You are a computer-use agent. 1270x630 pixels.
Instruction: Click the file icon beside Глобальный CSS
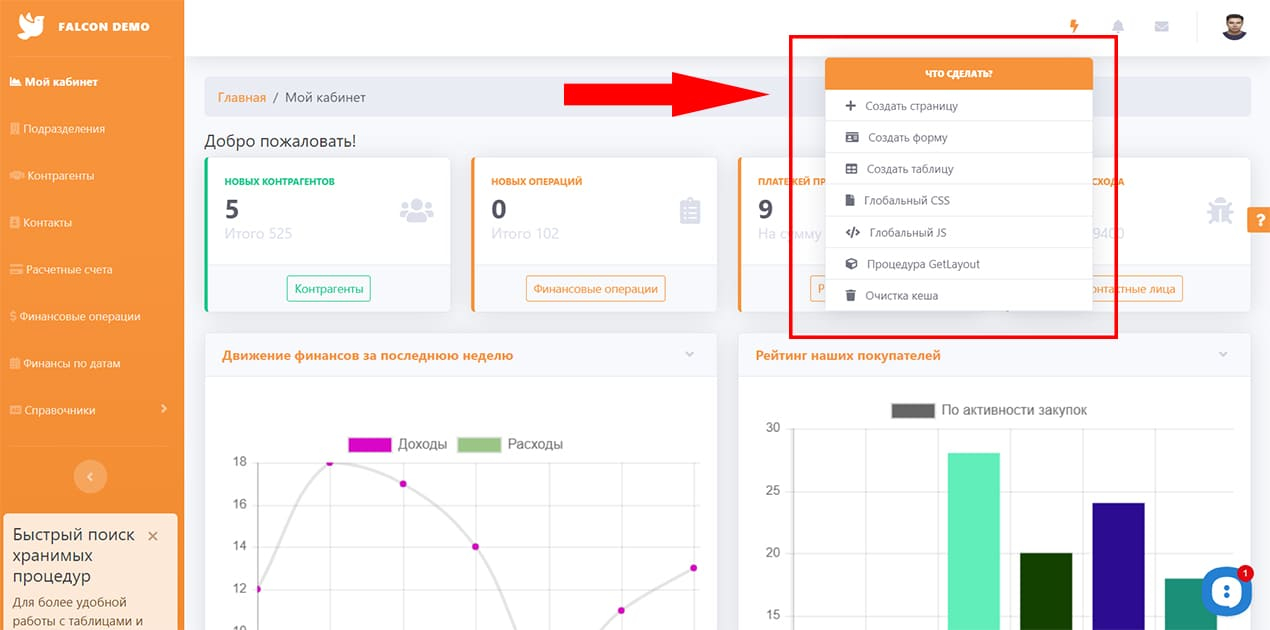point(850,200)
